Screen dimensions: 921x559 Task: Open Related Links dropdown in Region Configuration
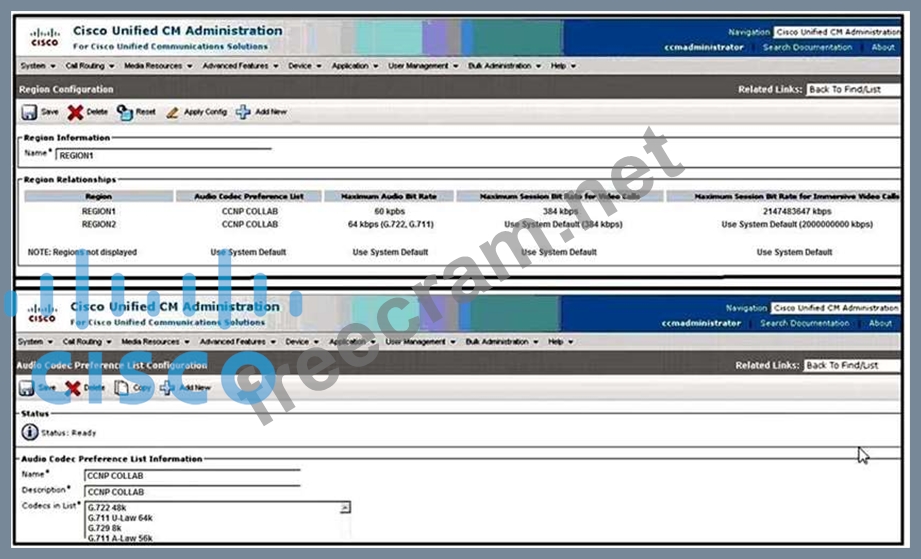coord(853,89)
